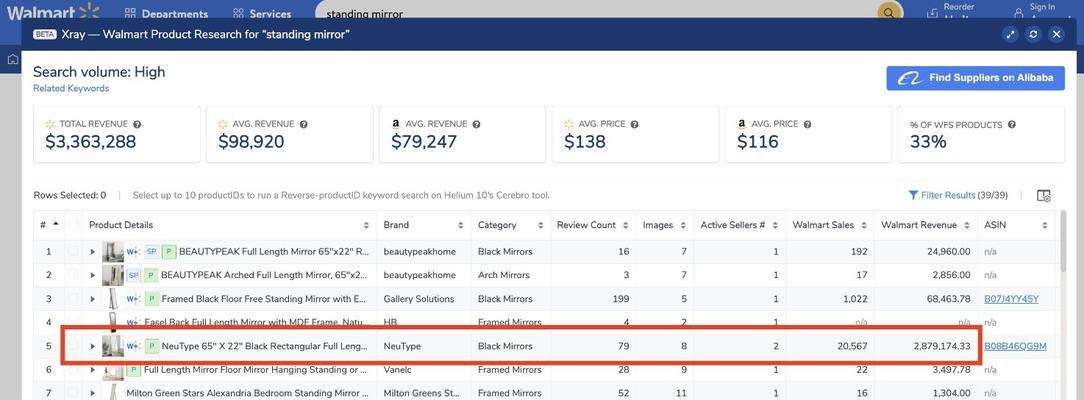This screenshot has width=1084, height=400.
Task: Tick checkbox for row 6 Vanelc mirror
Action: pyautogui.click(x=73, y=370)
